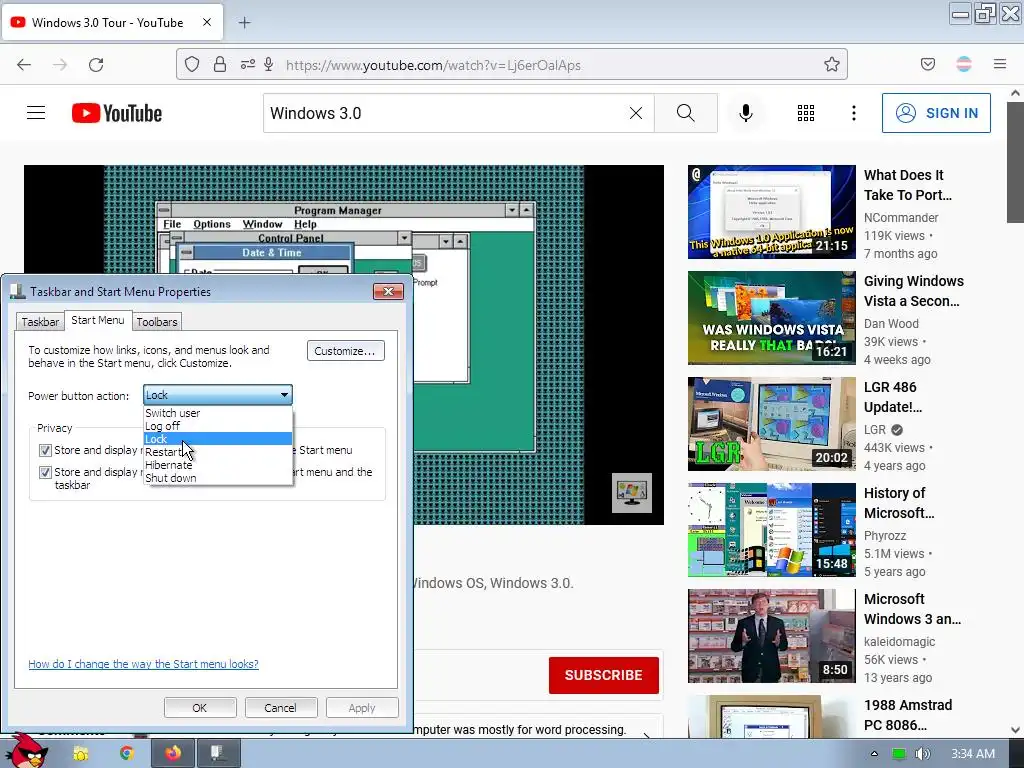Reload the page with refresh icon
The width and height of the screenshot is (1024, 768).
(x=96, y=65)
